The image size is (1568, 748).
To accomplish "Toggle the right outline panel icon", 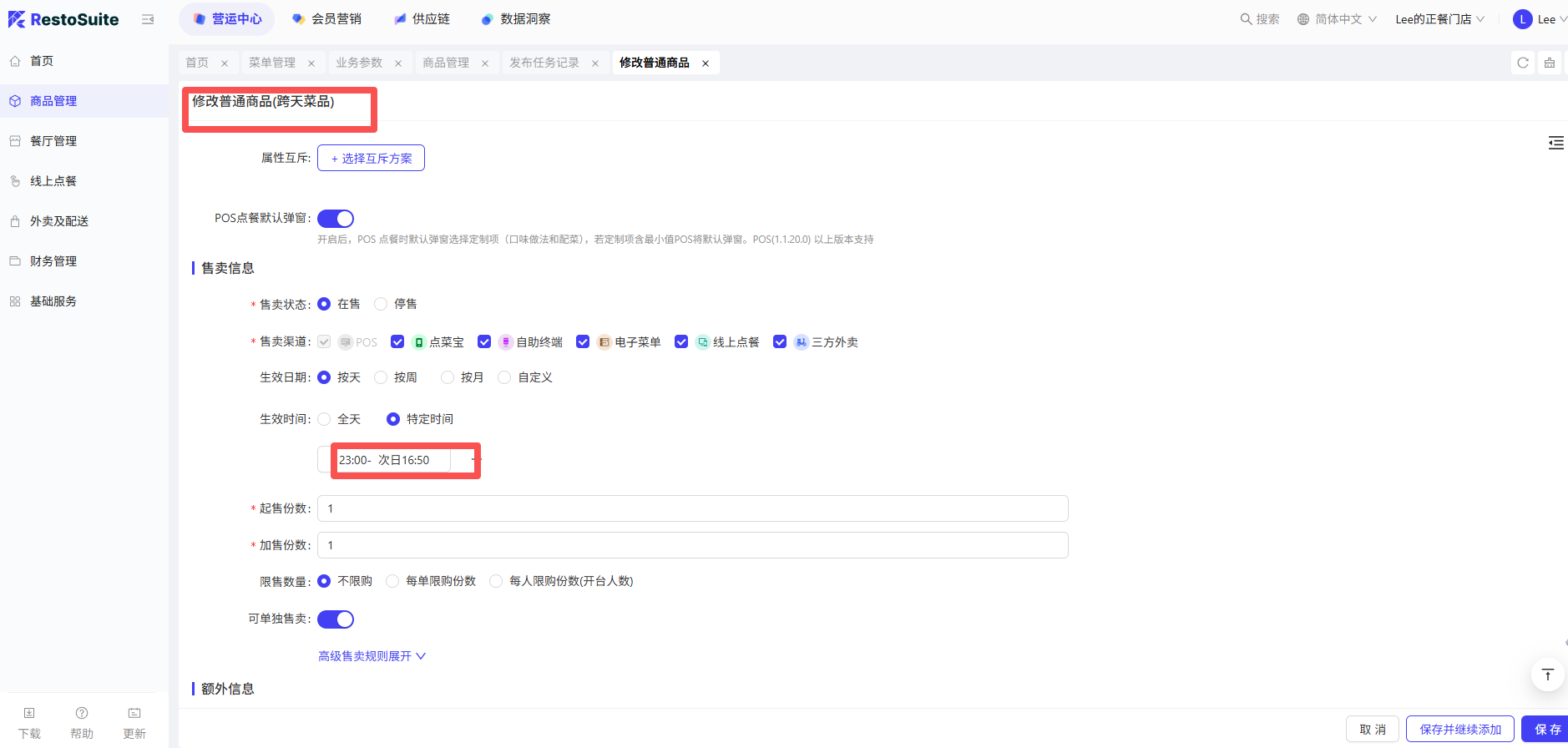I will pos(1555,143).
